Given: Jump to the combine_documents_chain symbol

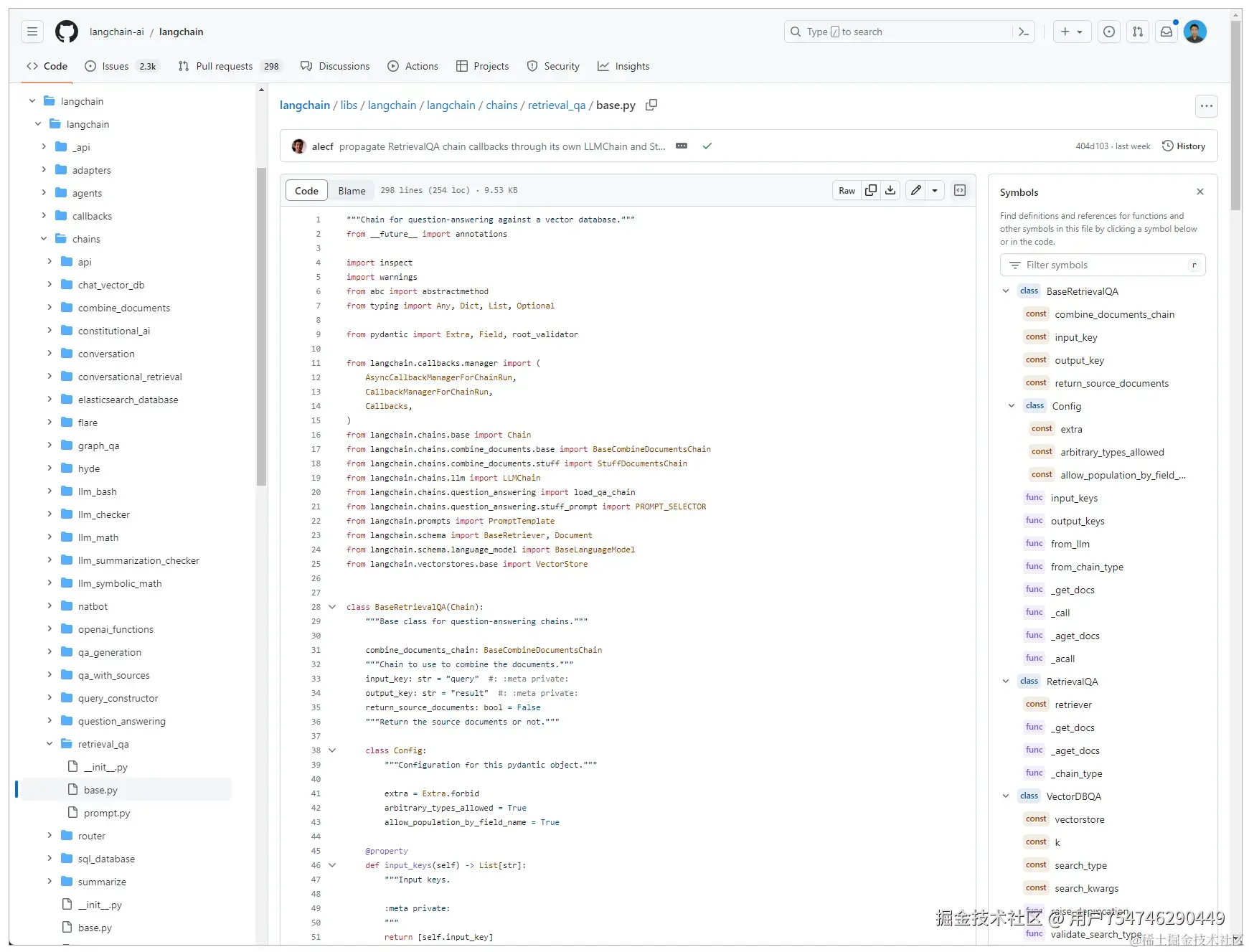Looking at the screenshot, I should point(1114,314).
